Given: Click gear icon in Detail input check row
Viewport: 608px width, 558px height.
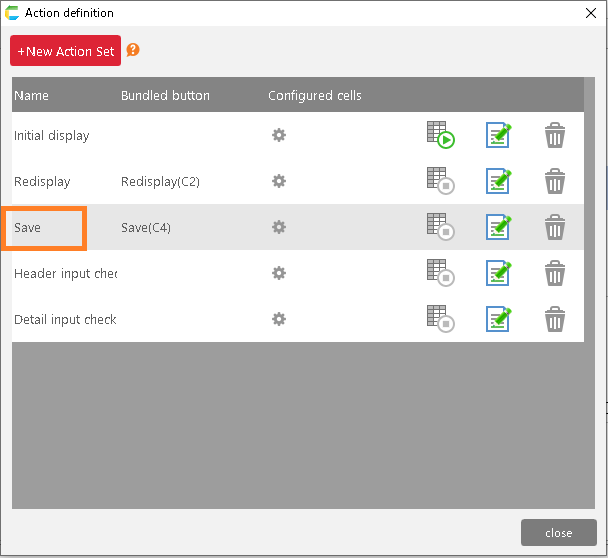Looking at the screenshot, I should 279,319.
